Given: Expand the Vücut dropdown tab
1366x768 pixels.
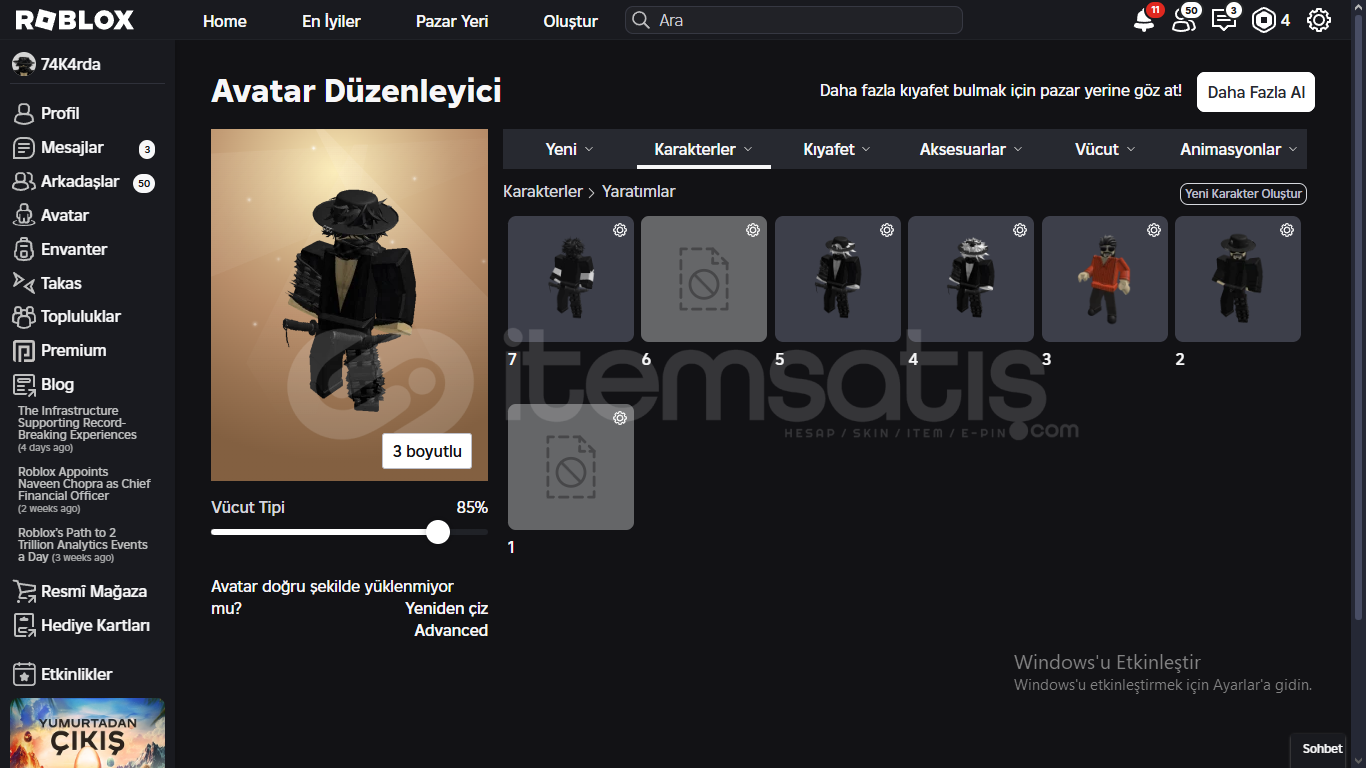Looking at the screenshot, I should (1105, 149).
